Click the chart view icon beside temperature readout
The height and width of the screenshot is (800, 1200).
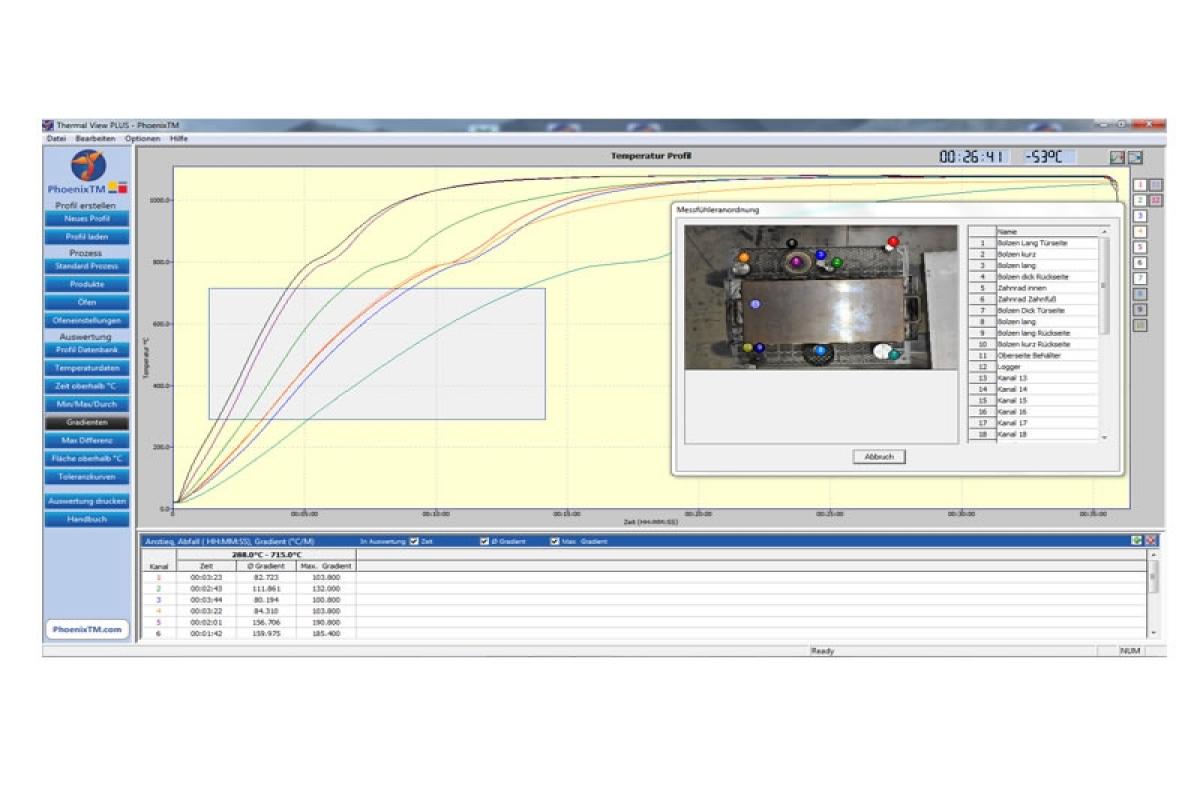click(x=1117, y=157)
